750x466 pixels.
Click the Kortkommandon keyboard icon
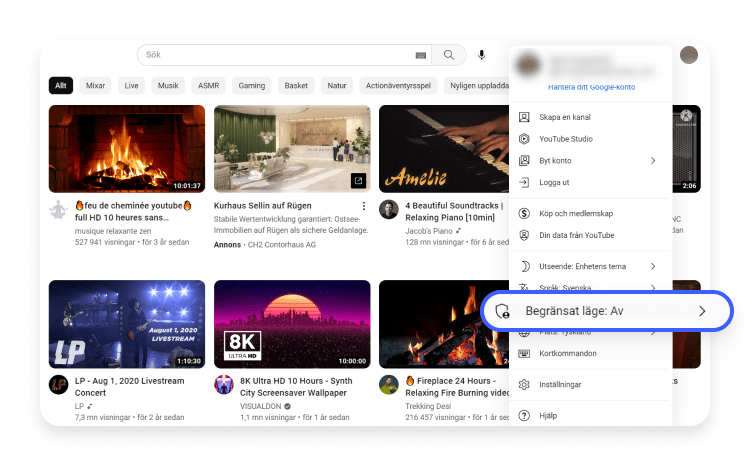[524, 354]
